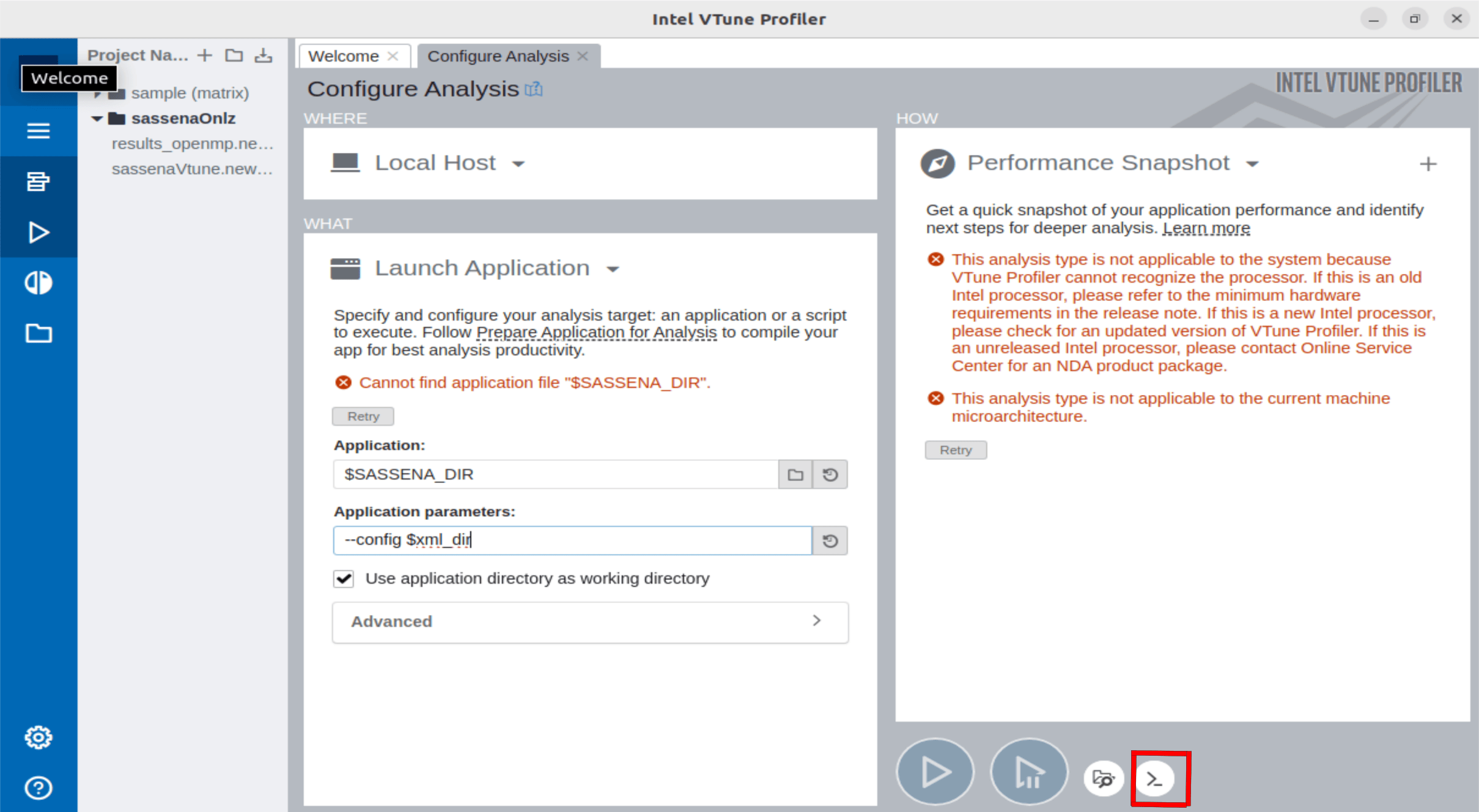Open the Launch Application mode dropdown
The width and height of the screenshot is (1479, 812).
(x=613, y=269)
